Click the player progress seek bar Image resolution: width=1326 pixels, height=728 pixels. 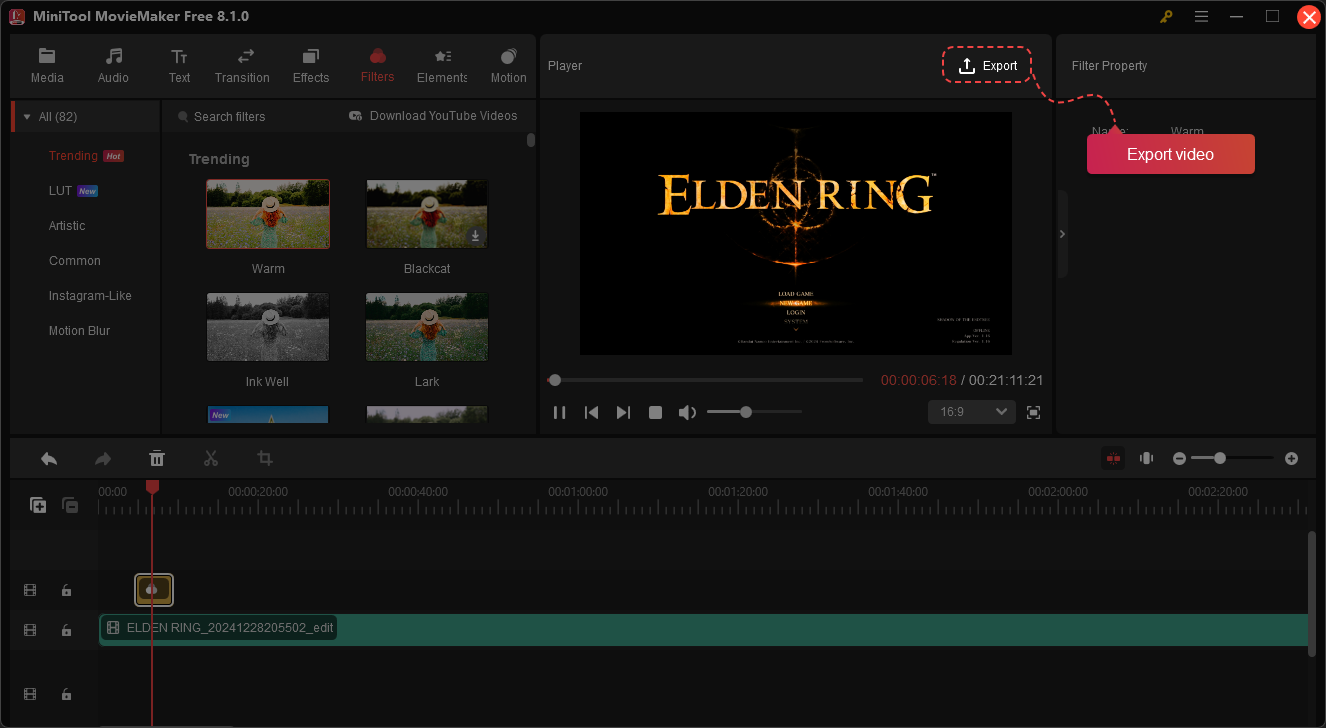pos(705,380)
